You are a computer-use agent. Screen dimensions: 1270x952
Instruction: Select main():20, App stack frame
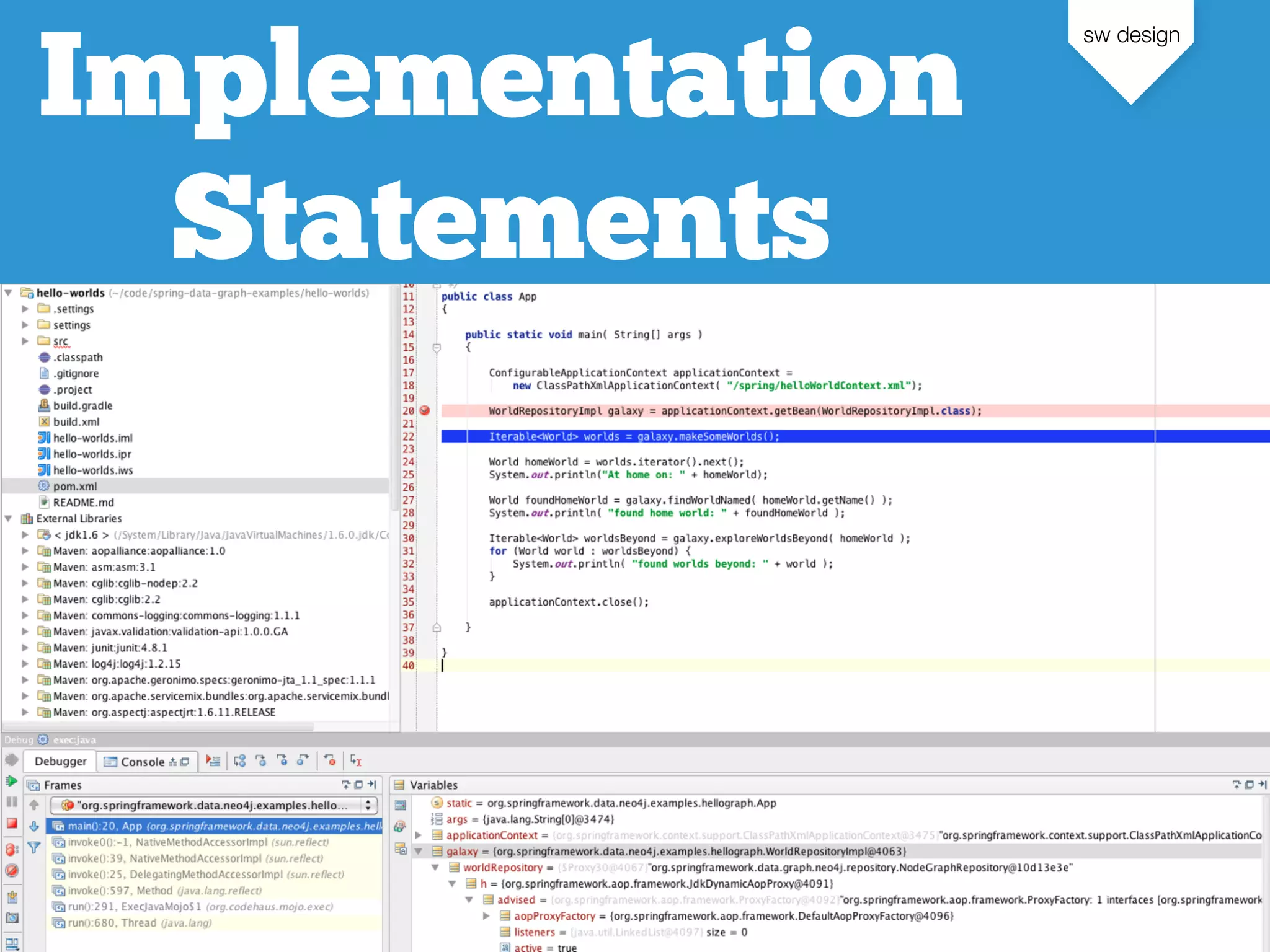215,826
